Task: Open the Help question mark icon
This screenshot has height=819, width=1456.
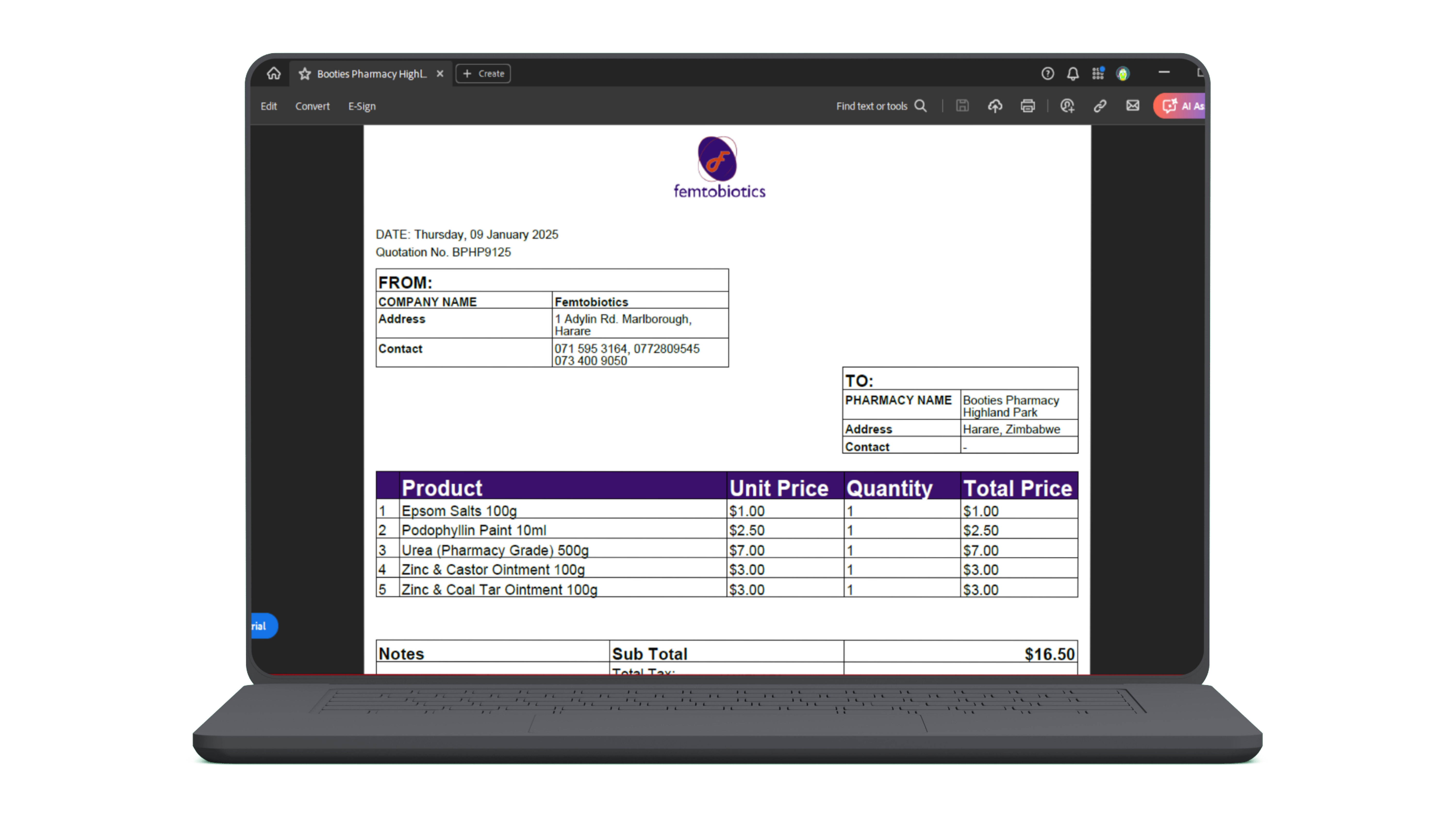Action: click(x=1047, y=74)
